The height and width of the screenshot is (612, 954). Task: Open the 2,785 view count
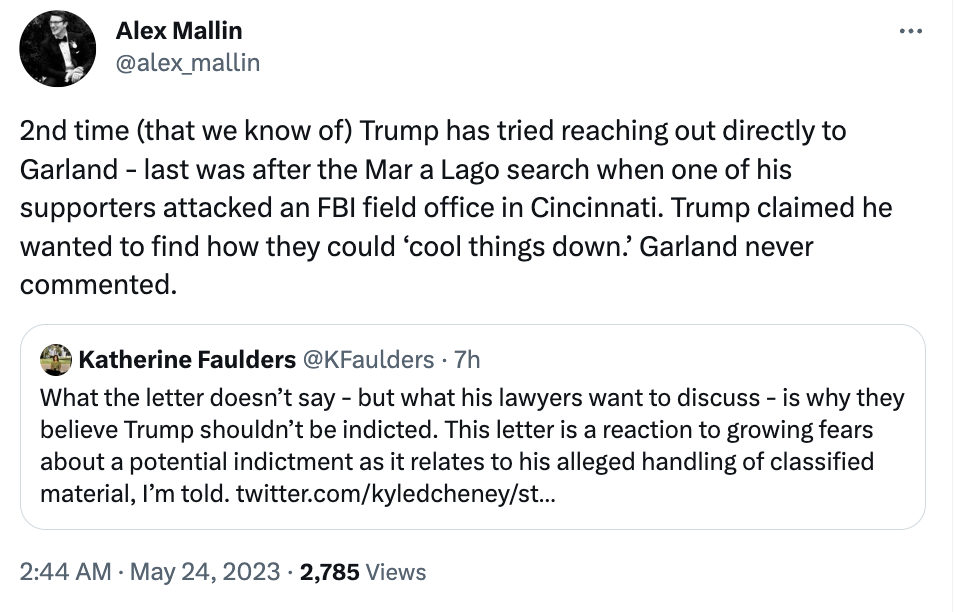[330, 572]
